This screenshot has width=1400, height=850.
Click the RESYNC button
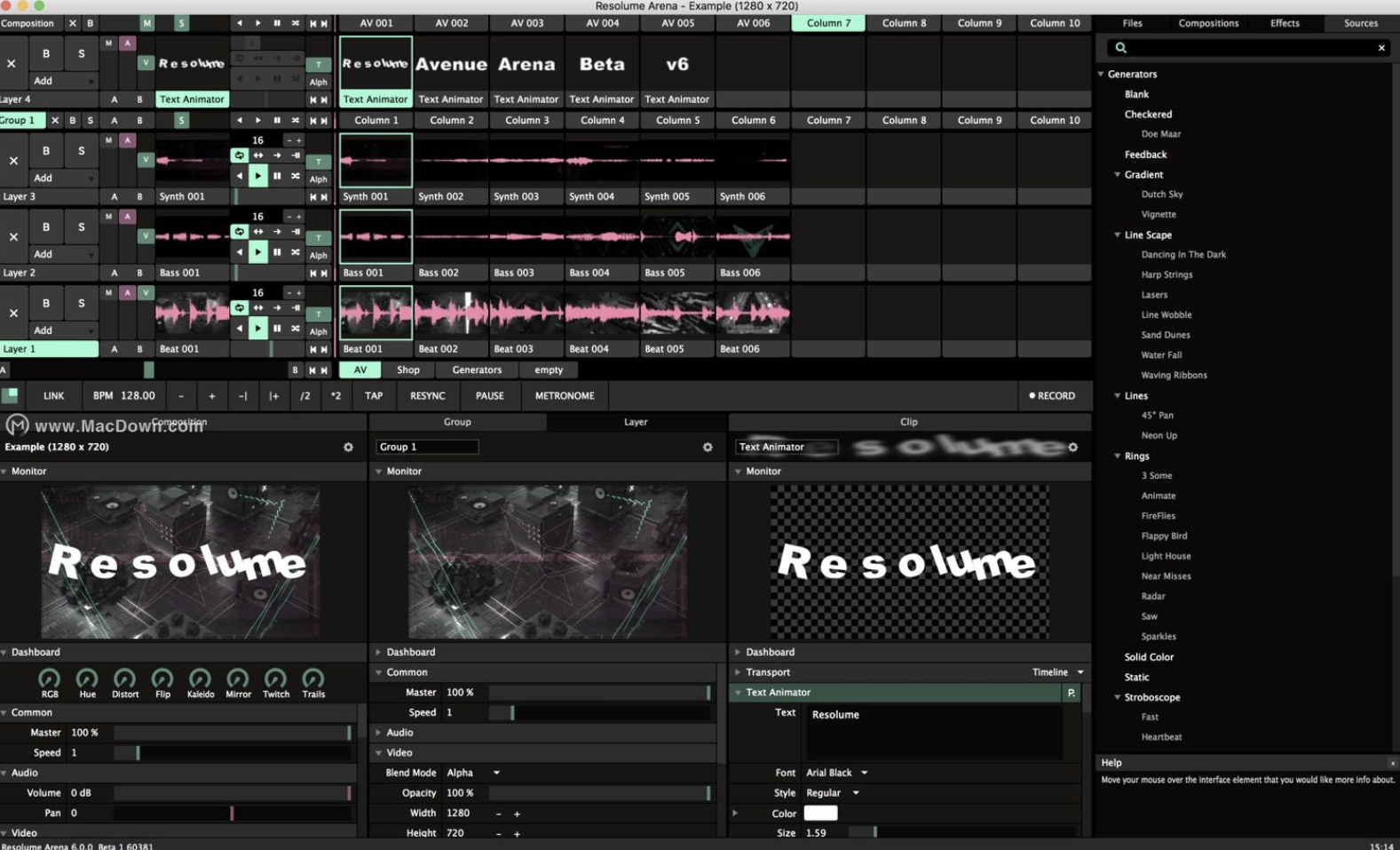pos(428,396)
